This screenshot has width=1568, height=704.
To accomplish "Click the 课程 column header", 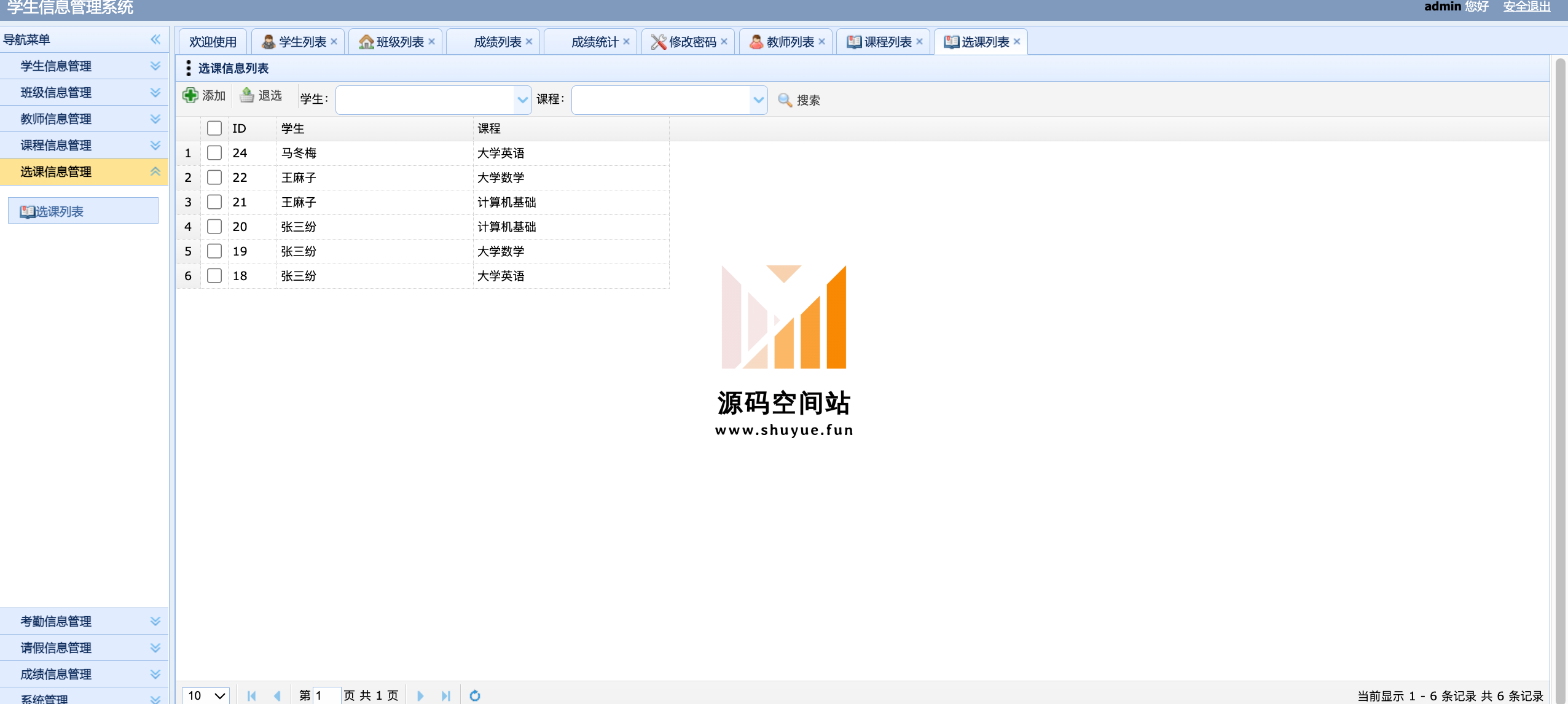I will (x=571, y=128).
